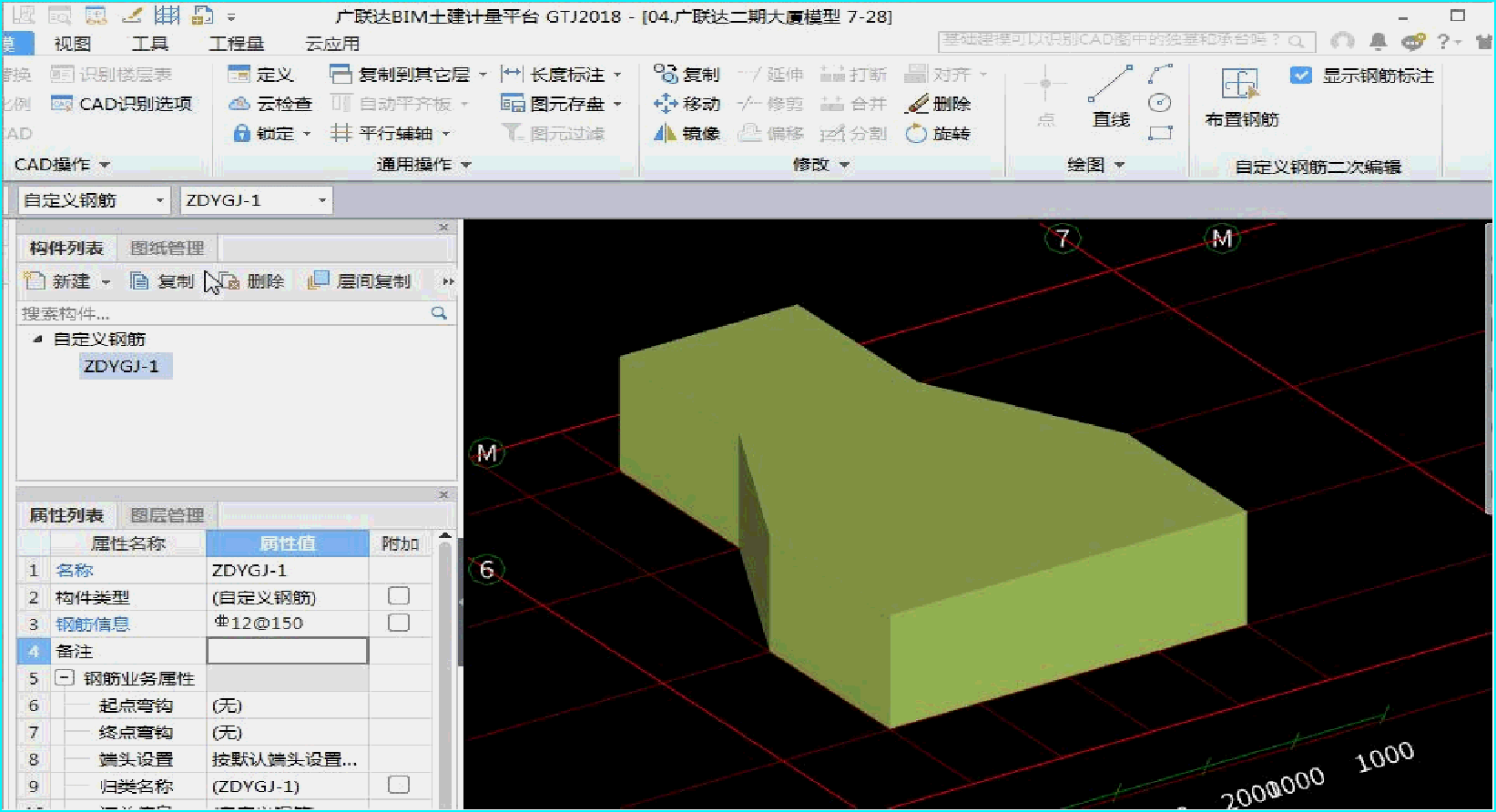Click the notification bell icon
This screenshot has height=812, width=1496.
point(1379,42)
